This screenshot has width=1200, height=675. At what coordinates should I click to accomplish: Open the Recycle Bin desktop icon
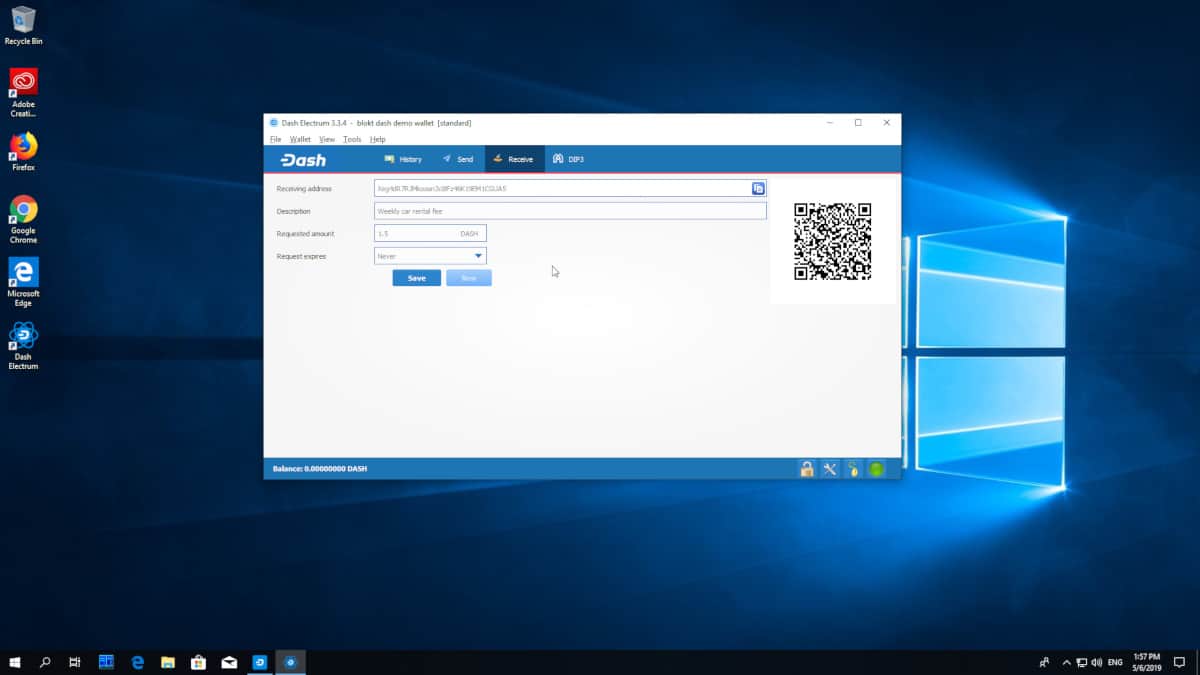[x=23, y=25]
